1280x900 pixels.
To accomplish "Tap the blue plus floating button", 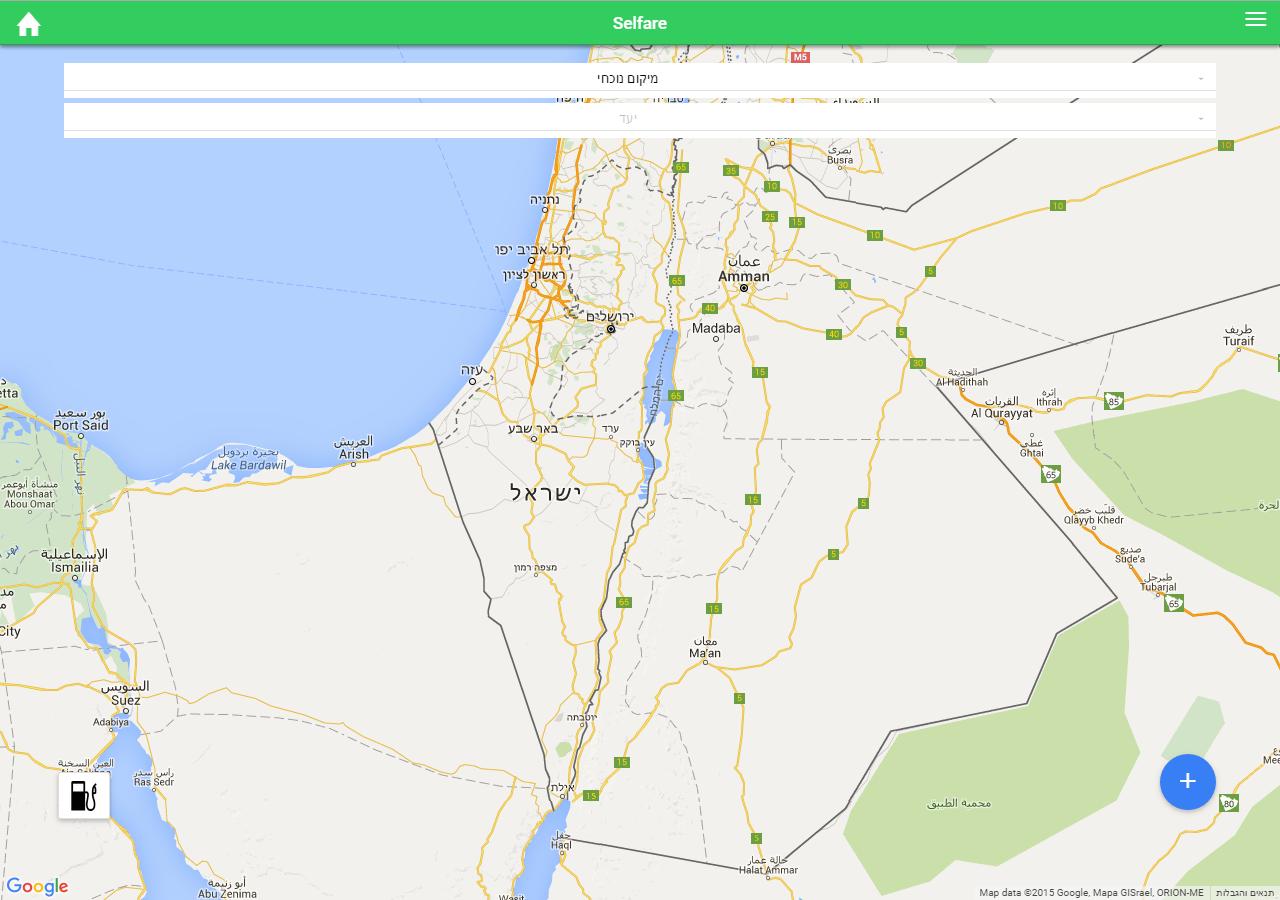I will [x=1188, y=782].
